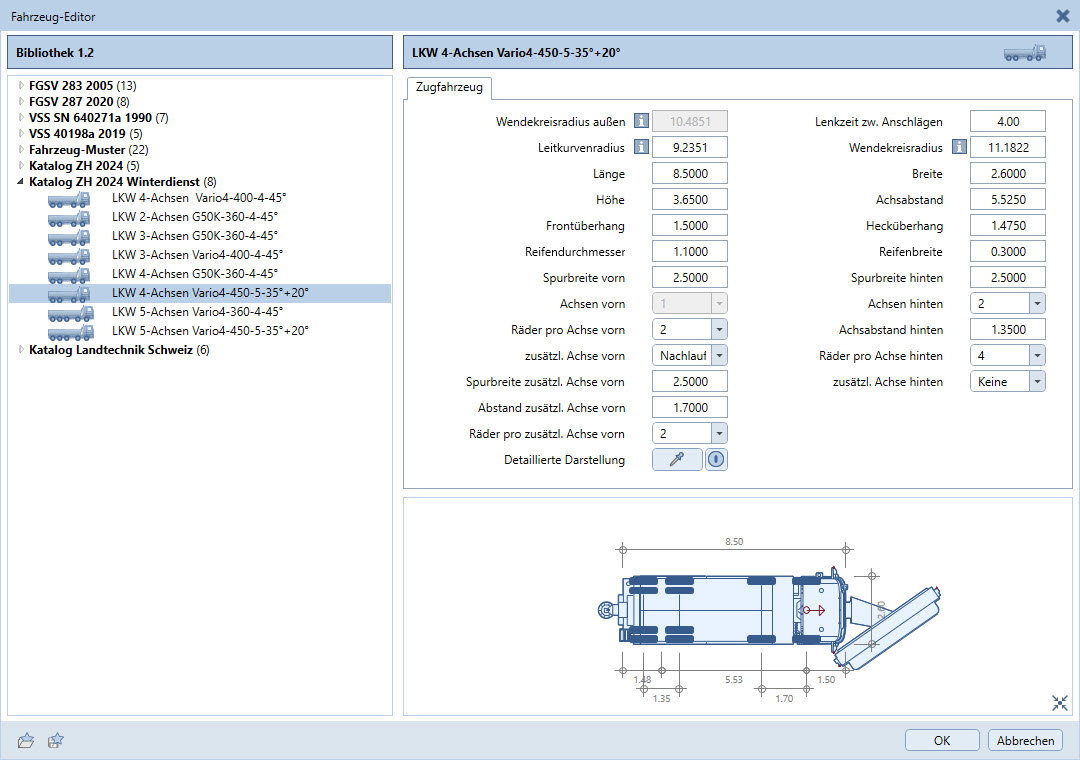
Task: Collapse the Katalog ZH 2024 Winterdienst node
Action: (x=21, y=182)
